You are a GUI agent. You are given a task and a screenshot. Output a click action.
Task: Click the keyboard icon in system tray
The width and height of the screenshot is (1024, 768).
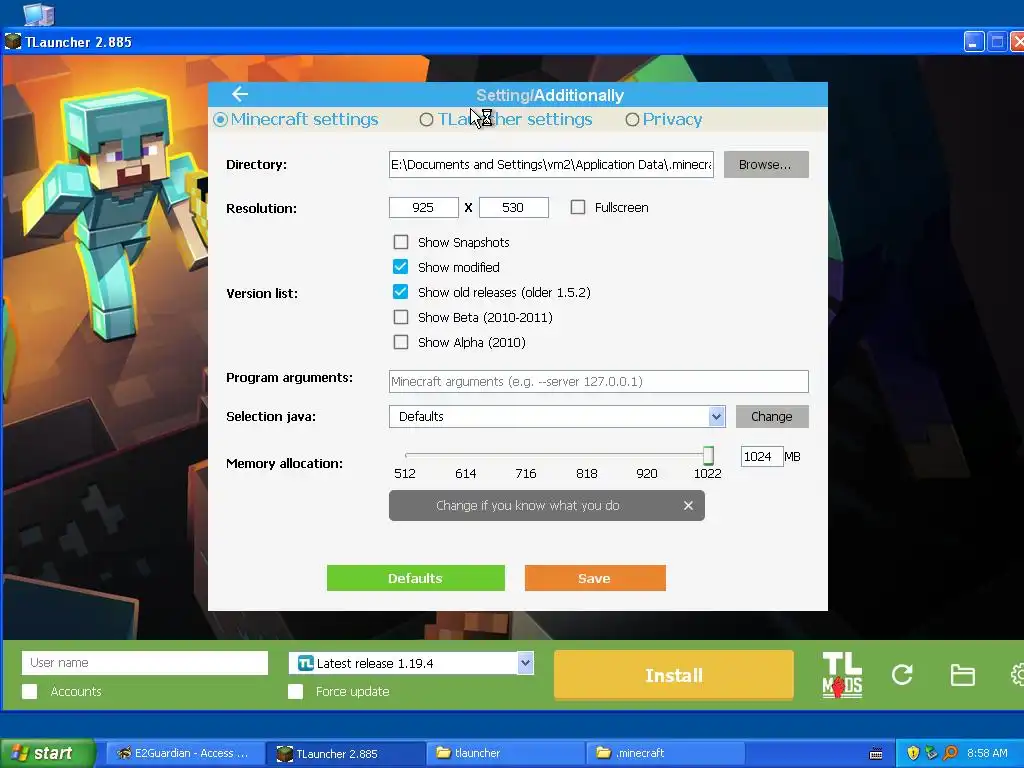876,754
